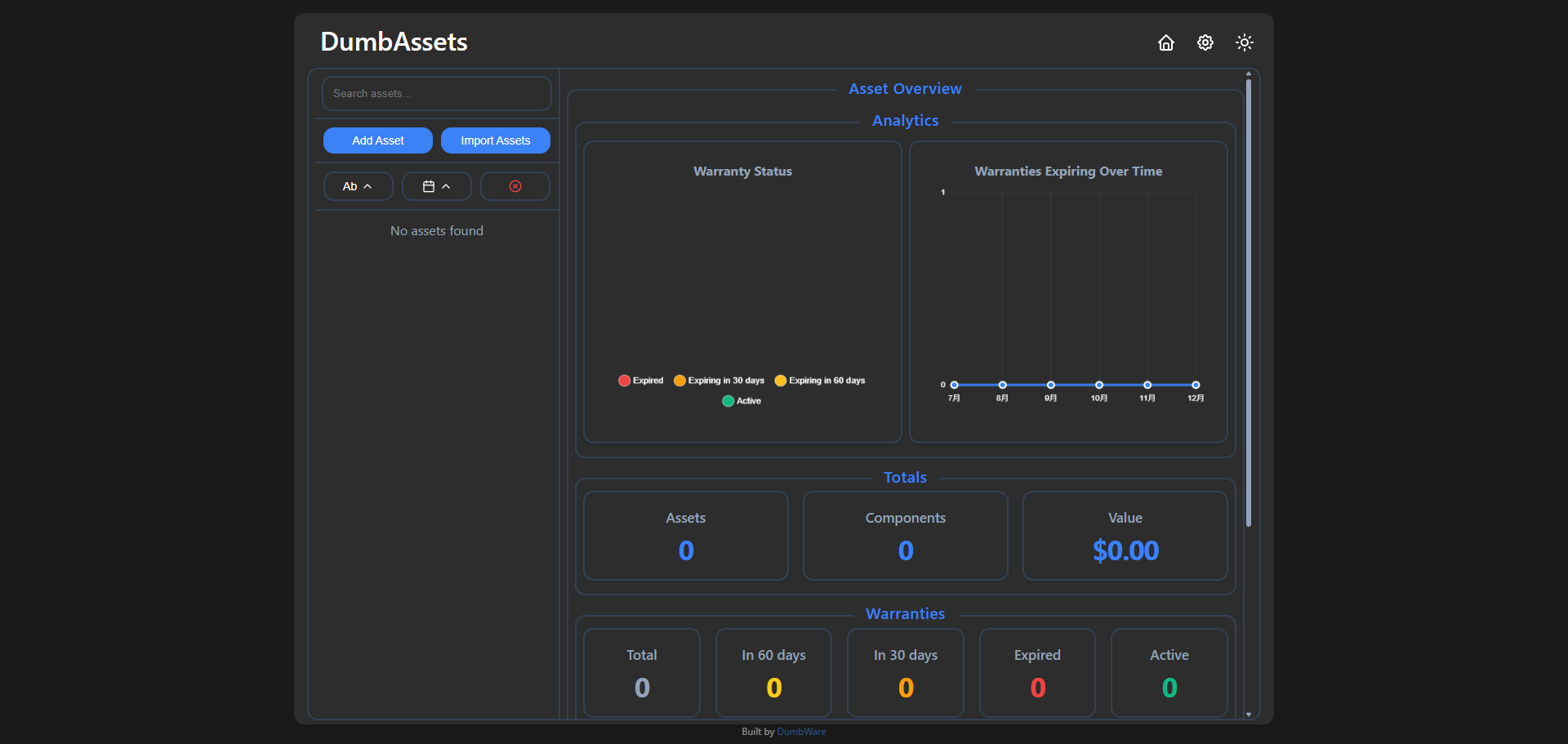Click the Import Assets button
Viewport: 1568px width, 744px height.
tap(496, 140)
